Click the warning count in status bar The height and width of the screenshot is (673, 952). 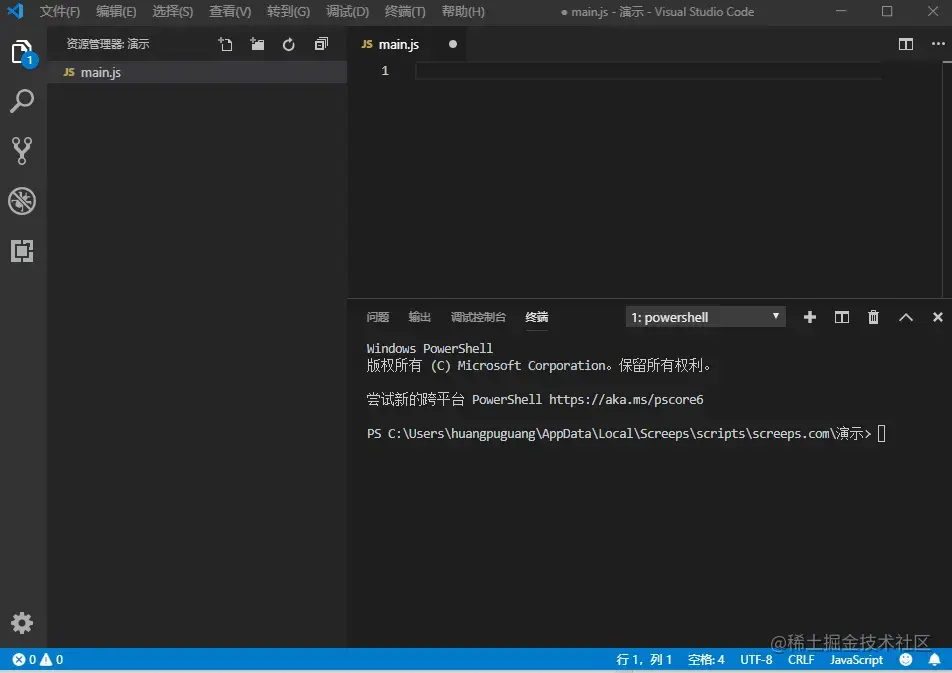click(52, 660)
